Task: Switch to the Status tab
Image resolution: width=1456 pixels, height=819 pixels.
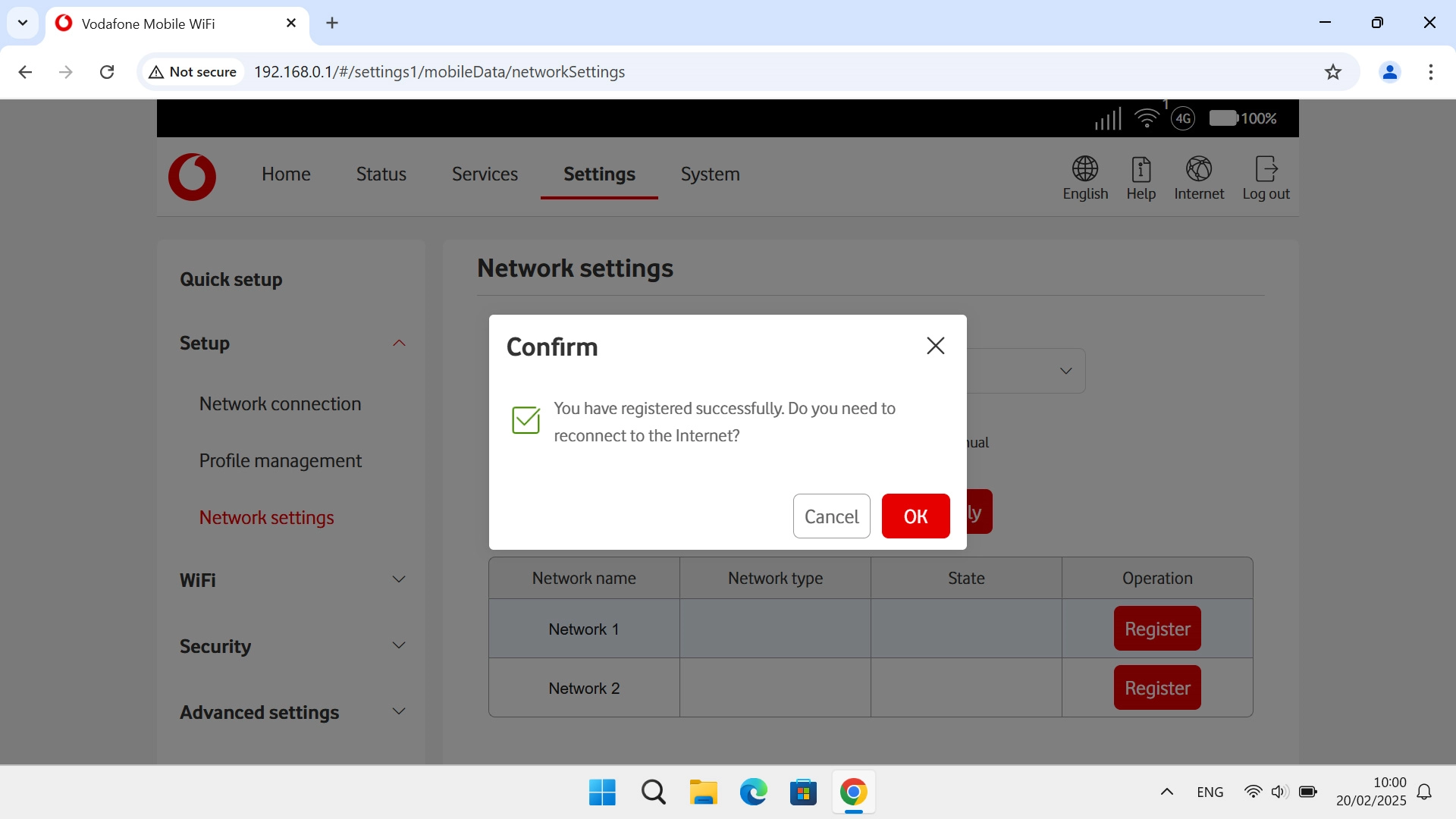Action: coord(381,174)
